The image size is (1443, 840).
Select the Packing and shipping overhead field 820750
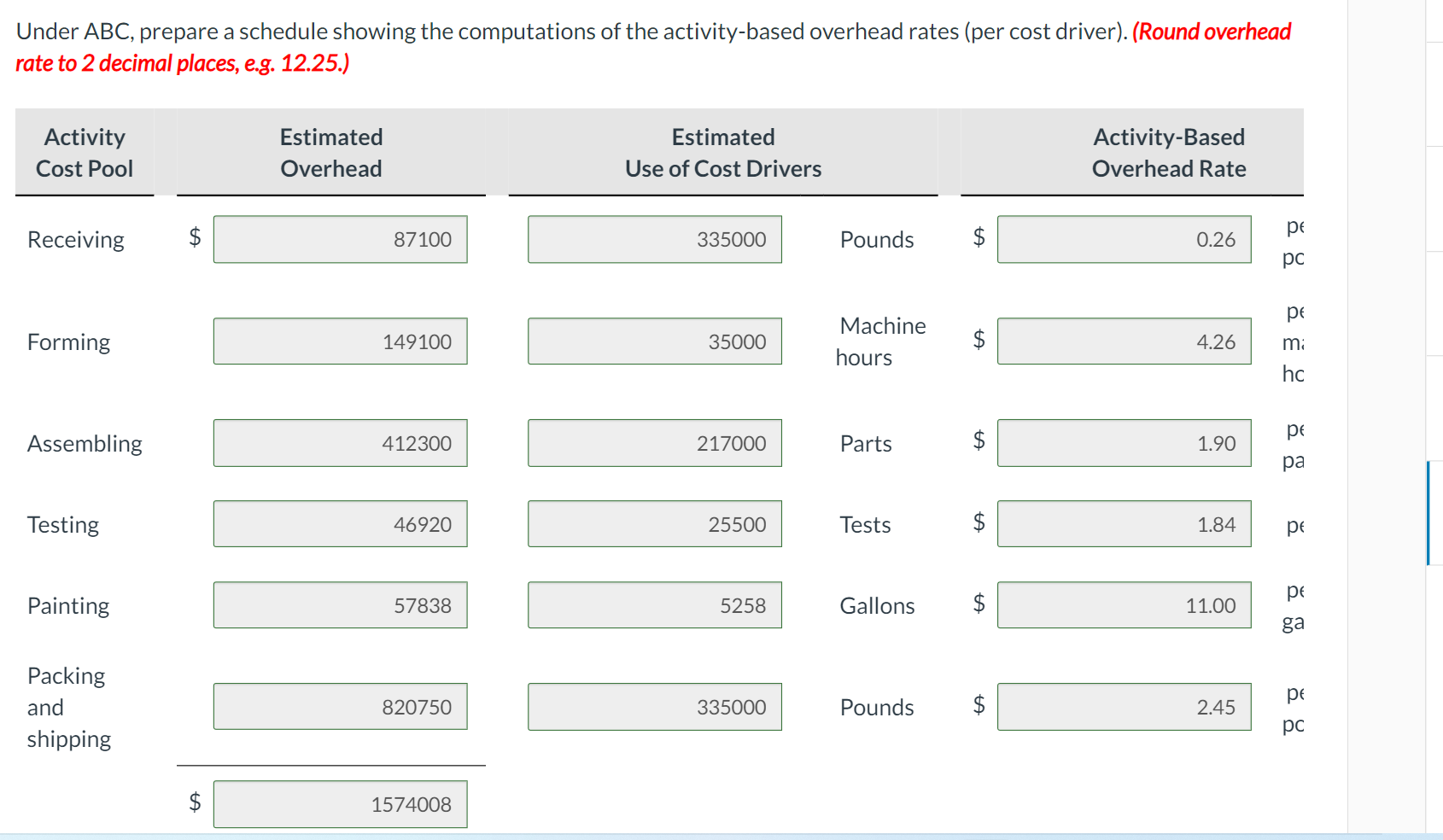point(340,707)
